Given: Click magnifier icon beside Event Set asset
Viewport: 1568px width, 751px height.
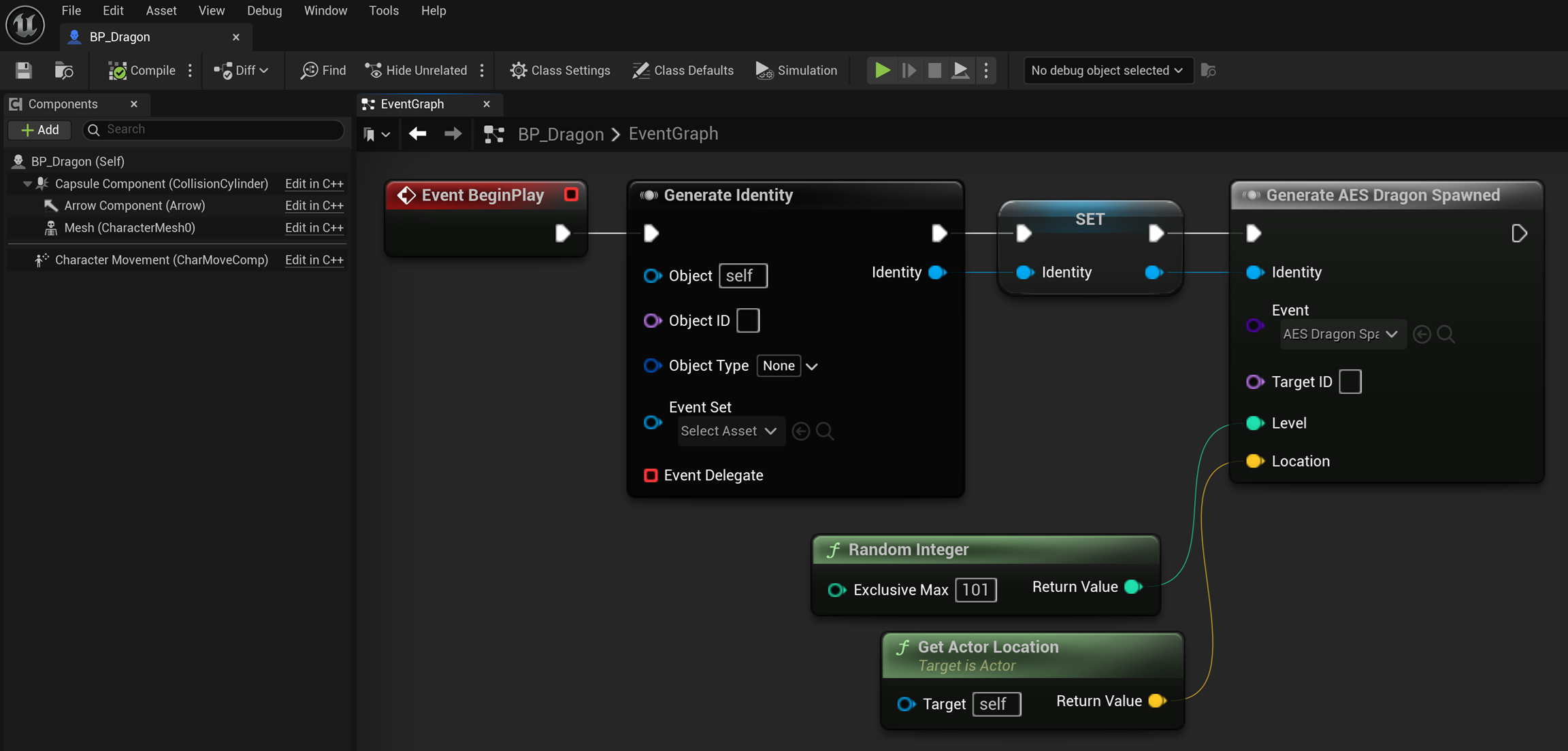Looking at the screenshot, I should [x=824, y=431].
